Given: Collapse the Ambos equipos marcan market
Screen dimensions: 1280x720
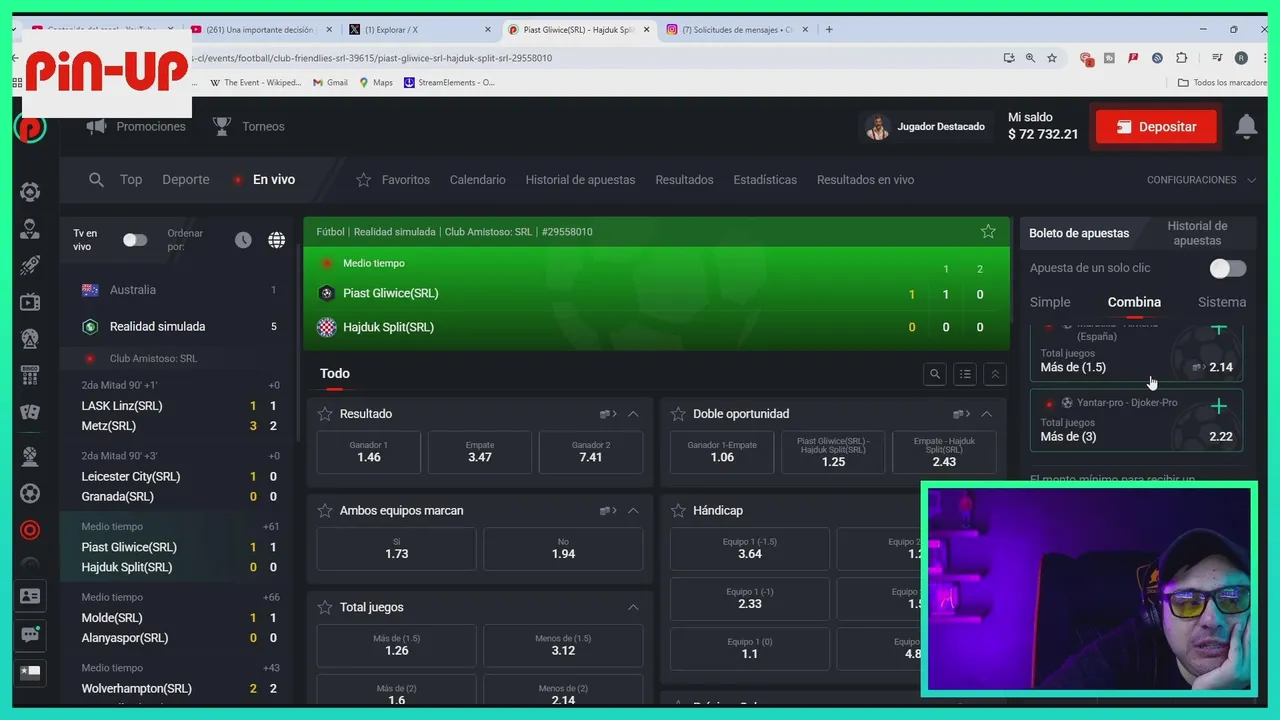Looking at the screenshot, I should (x=633, y=511).
